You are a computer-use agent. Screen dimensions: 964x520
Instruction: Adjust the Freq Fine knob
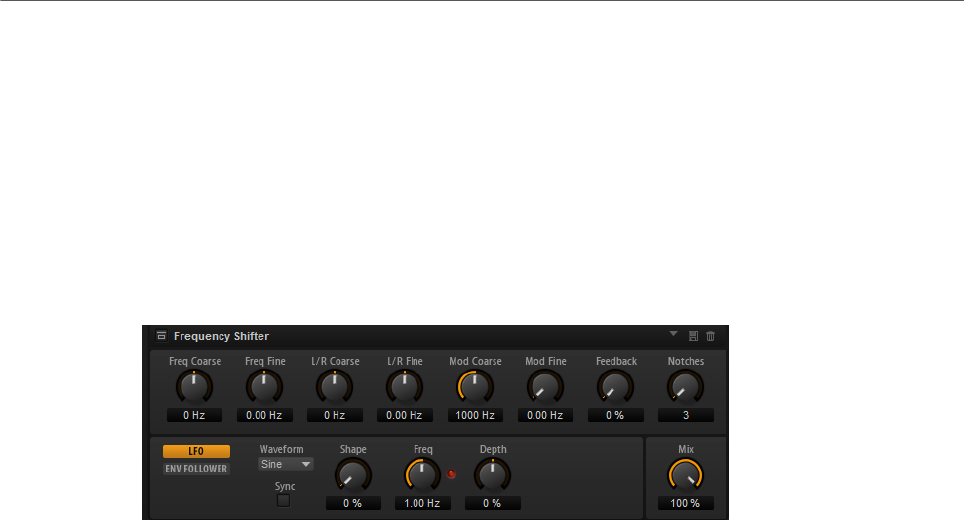(x=264, y=387)
